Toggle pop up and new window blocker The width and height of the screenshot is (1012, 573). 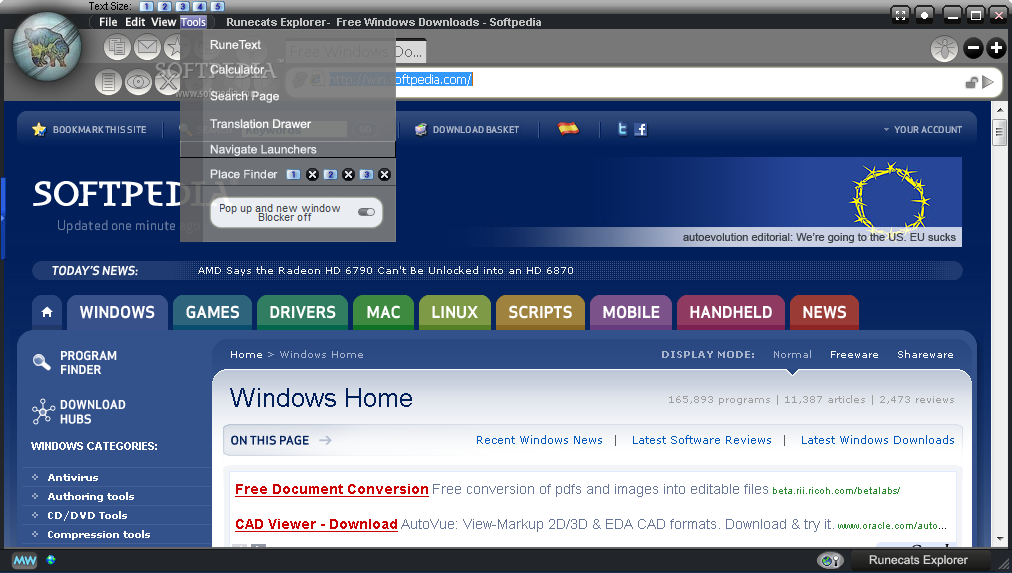point(366,212)
